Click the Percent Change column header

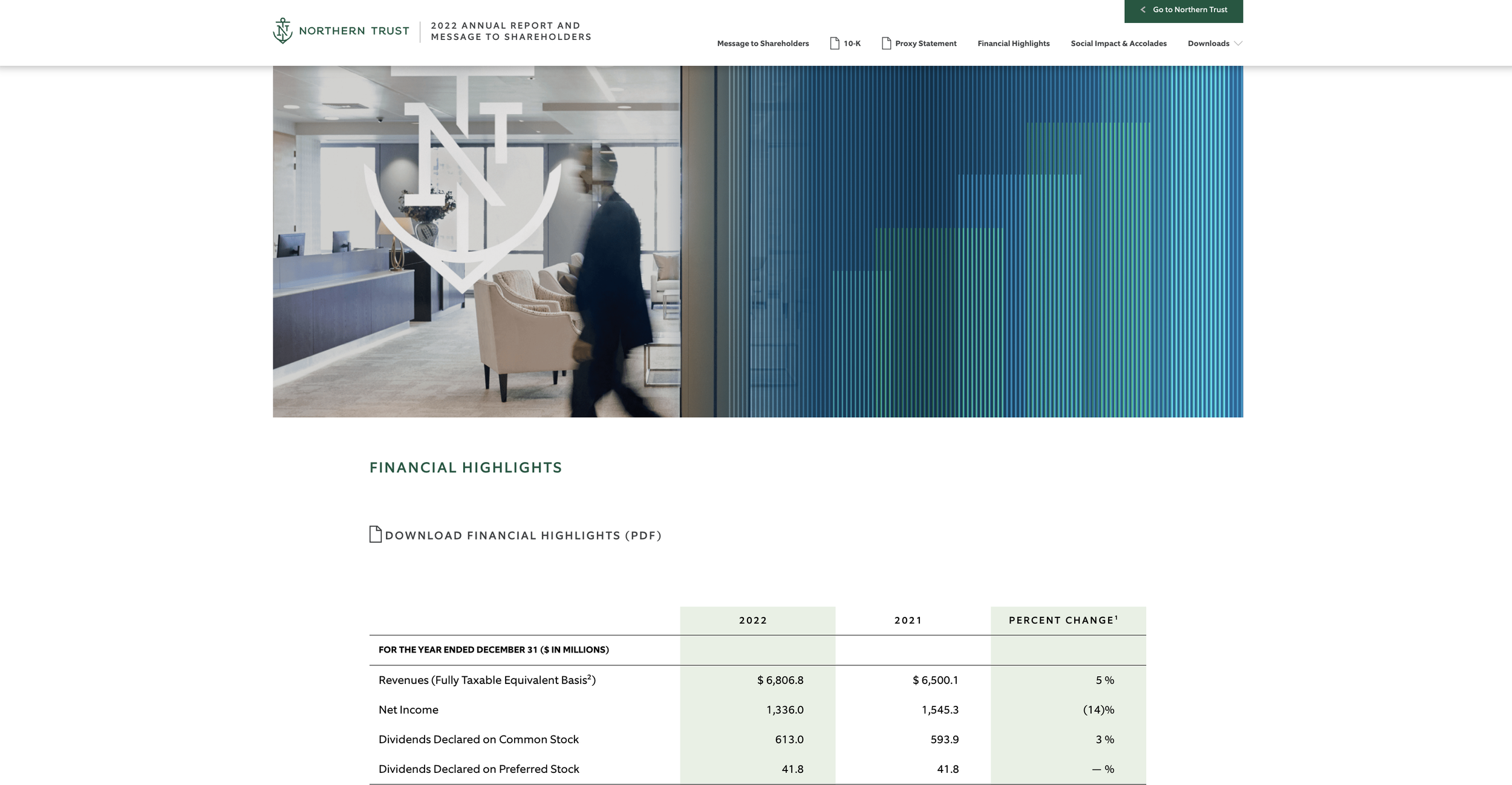point(1063,621)
